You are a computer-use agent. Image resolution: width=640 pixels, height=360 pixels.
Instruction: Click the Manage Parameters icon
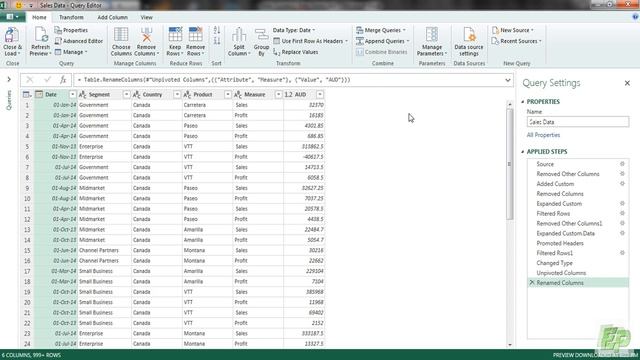[432, 35]
